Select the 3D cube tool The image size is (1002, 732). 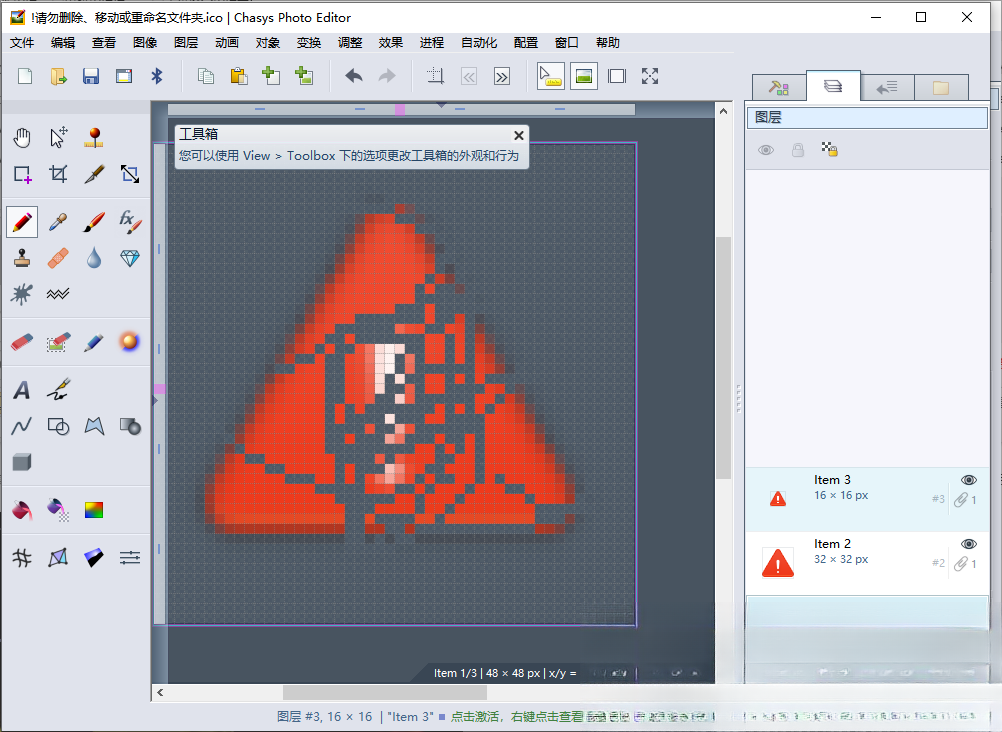[22, 462]
